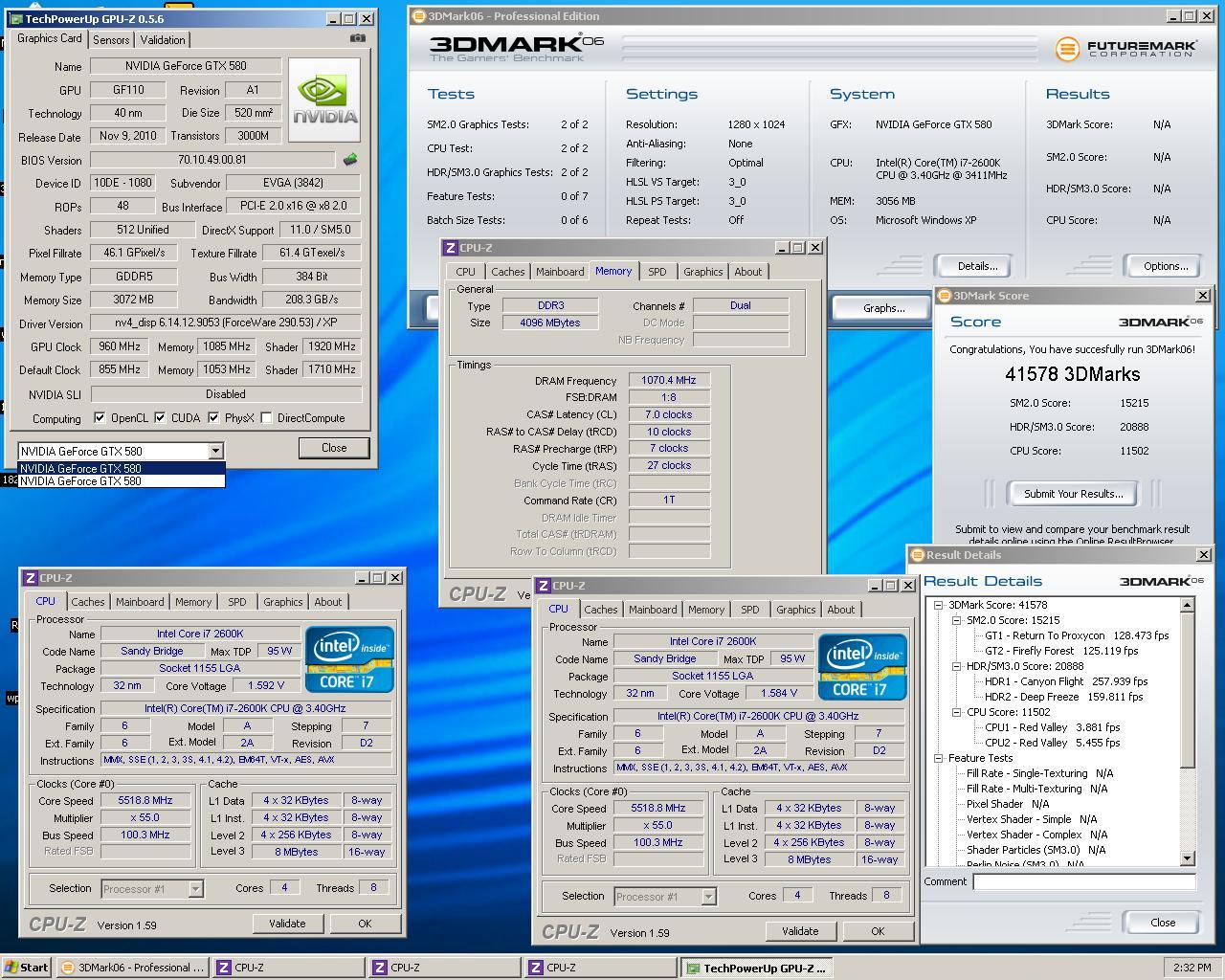Click the NVIDIA logo in GPU-Z
Viewport: 1225px width, 980px height.
[324, 100]
